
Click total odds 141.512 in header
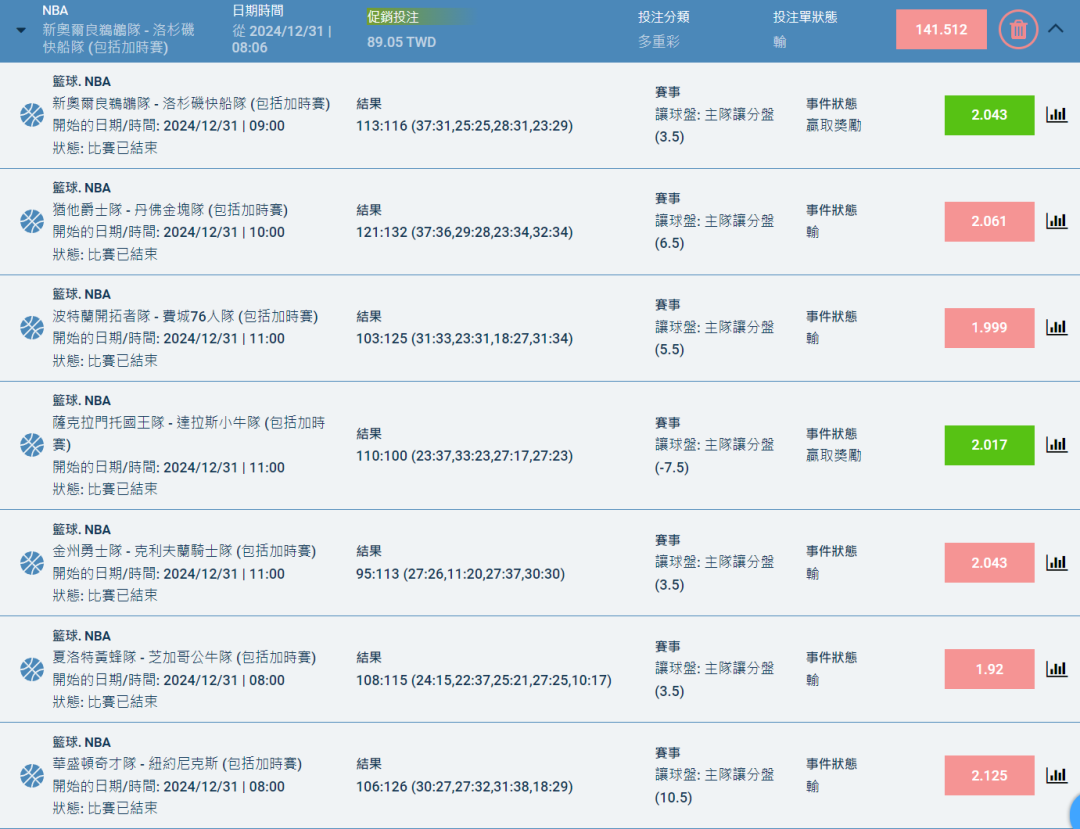coord(941,30)
